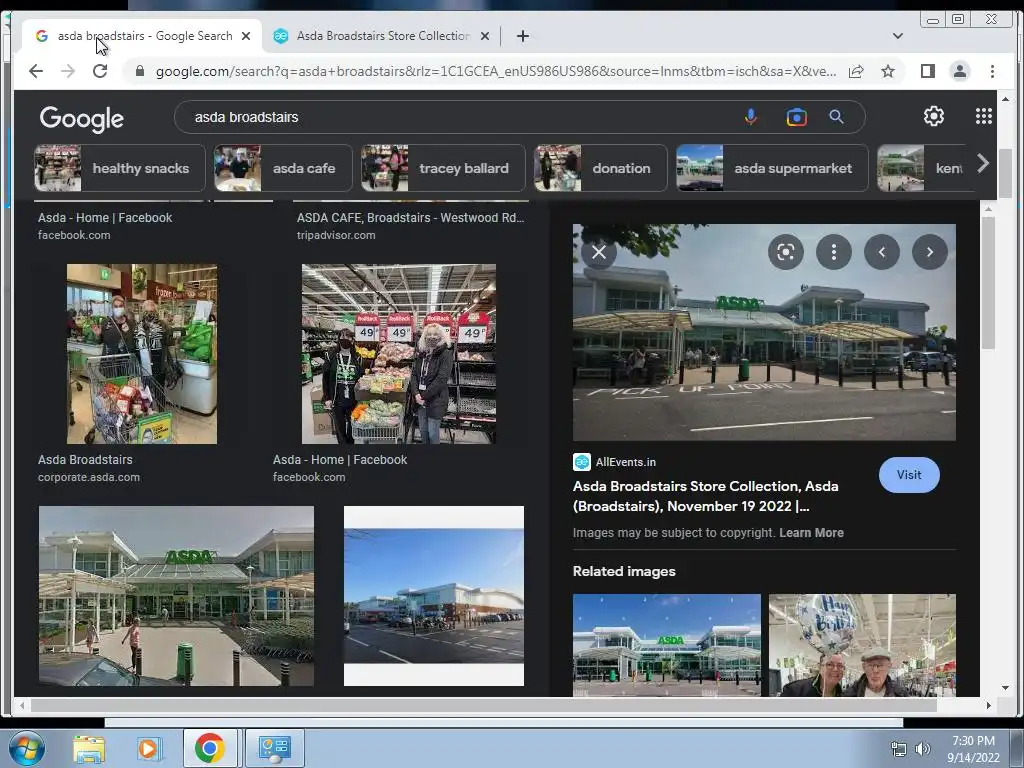This screenshot has width=1024, height=768.
Task: Show next image in preview
Action: (929, 252)
